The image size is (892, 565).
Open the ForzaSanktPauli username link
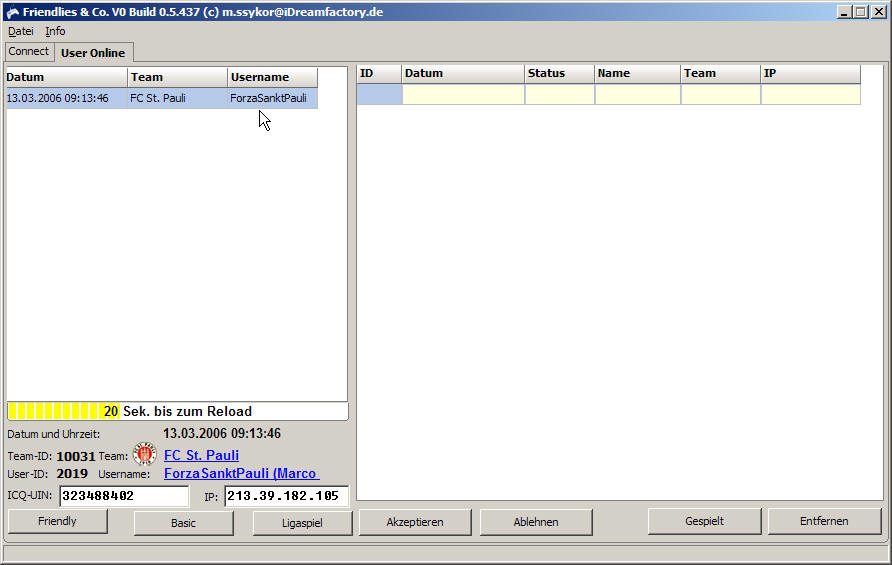point(240,474)
